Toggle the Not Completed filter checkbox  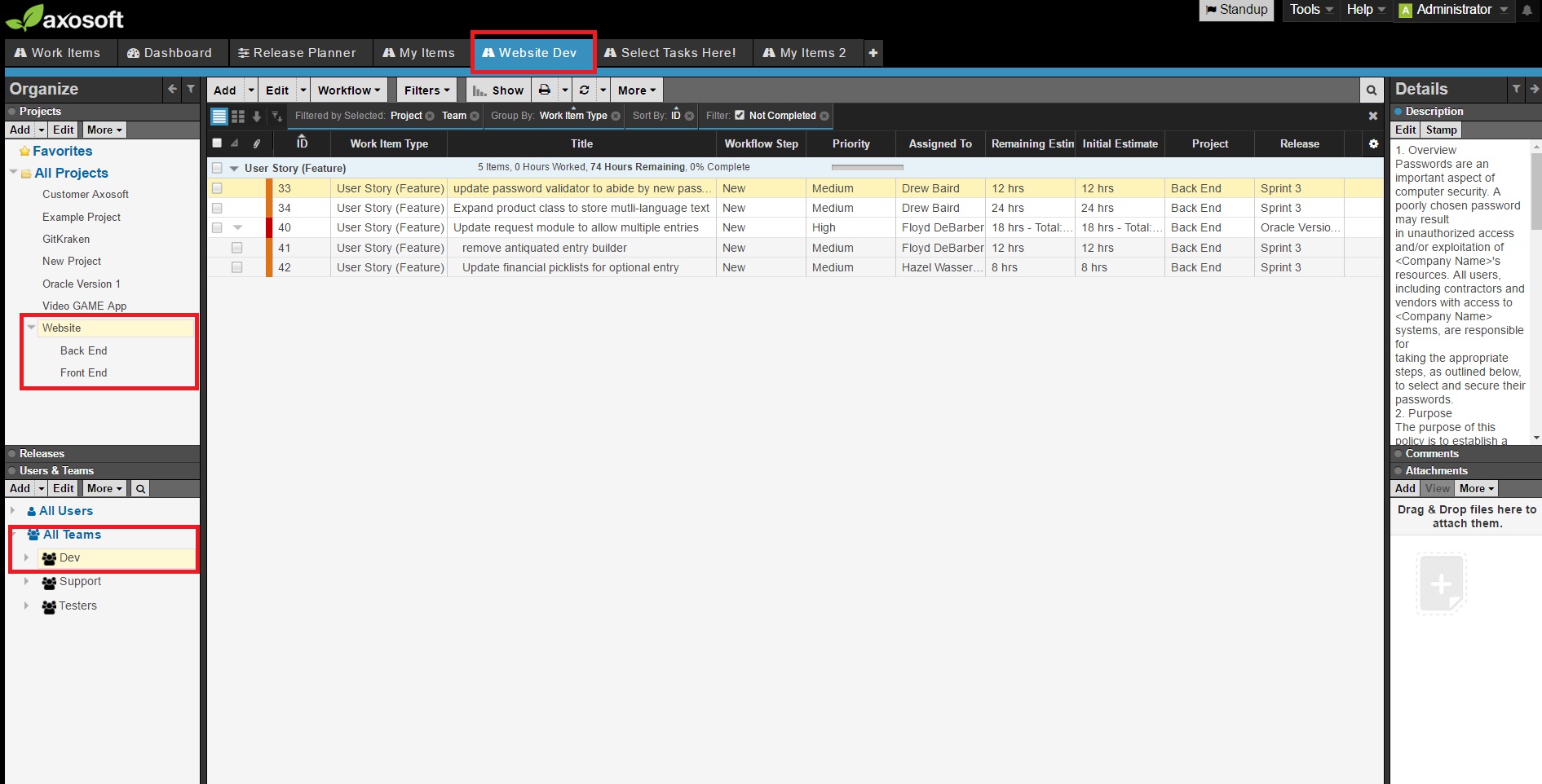(x=740, y=116)
